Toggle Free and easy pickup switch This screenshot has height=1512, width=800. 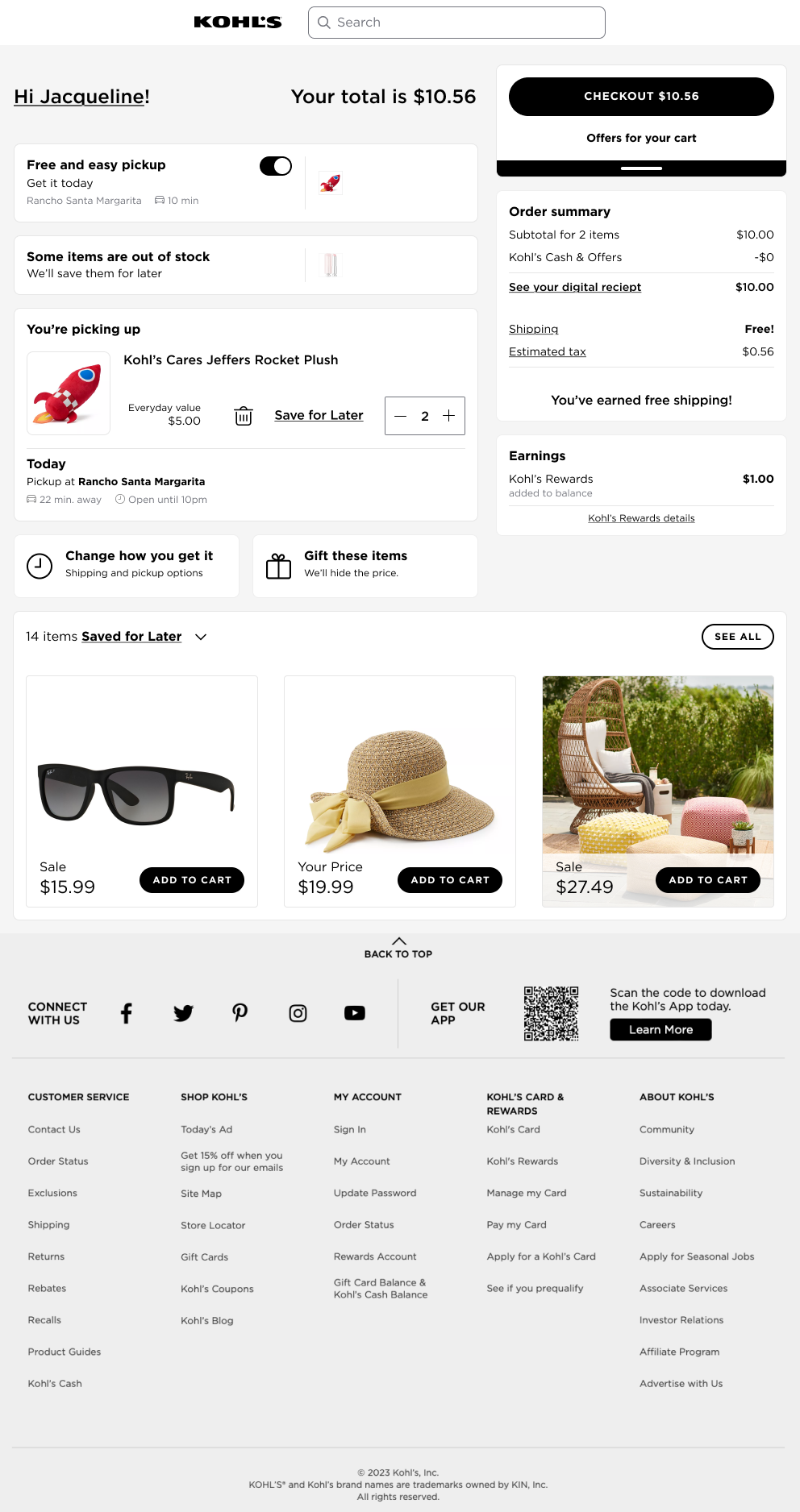click(x=276, y=166)
